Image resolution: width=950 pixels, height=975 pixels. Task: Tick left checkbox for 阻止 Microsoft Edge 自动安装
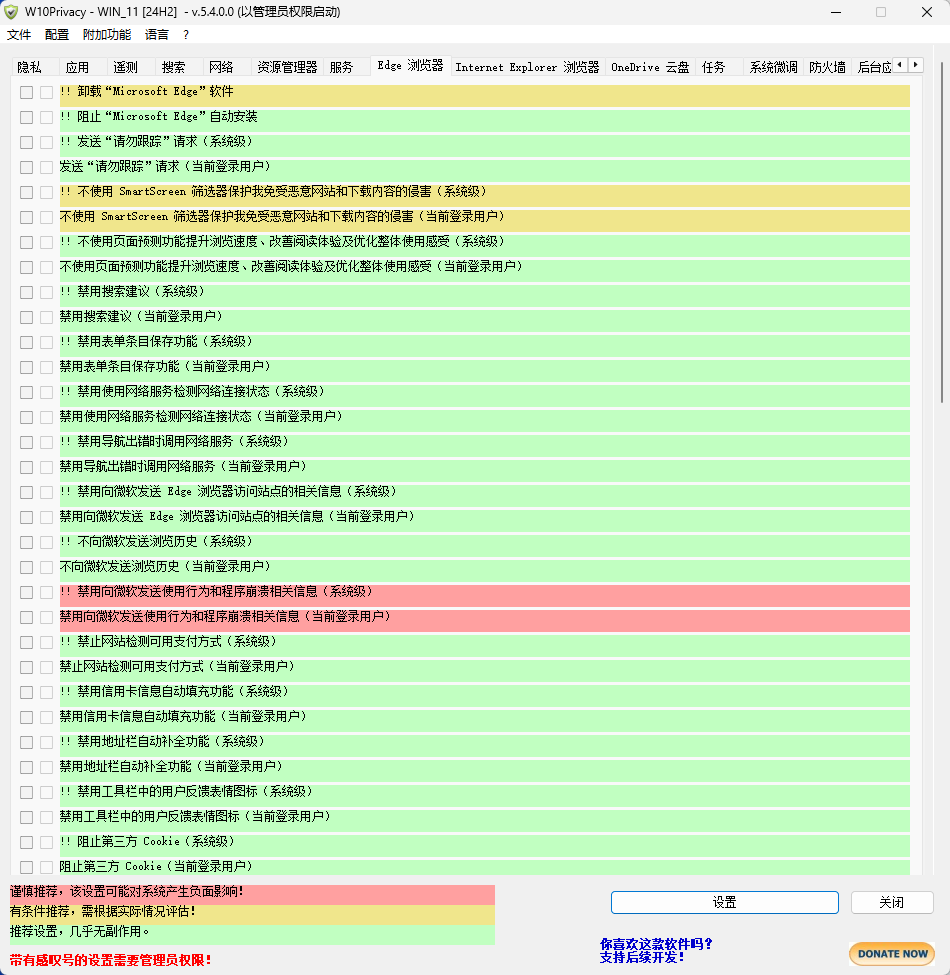(26, 117)
